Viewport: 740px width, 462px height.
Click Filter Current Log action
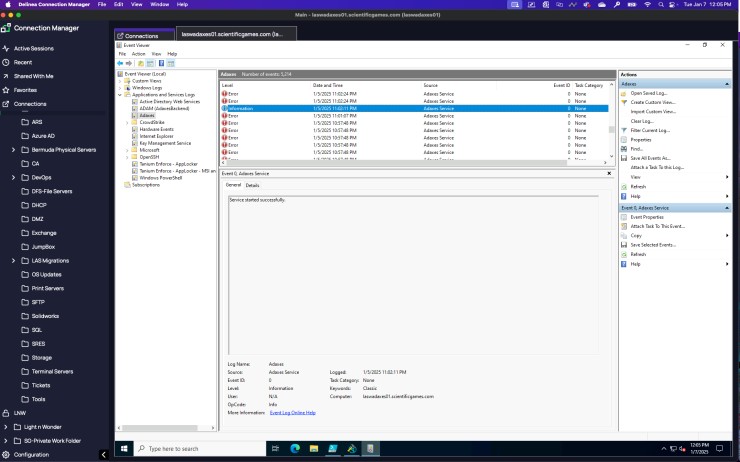tap(650, 130)
